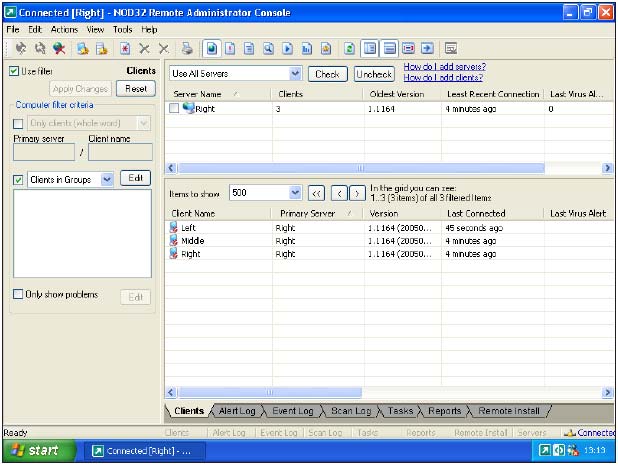Click the red asterisk page toolbar icon
This screenshot has width=618, height=465.
pyautogui.click(x=125, y=48)
